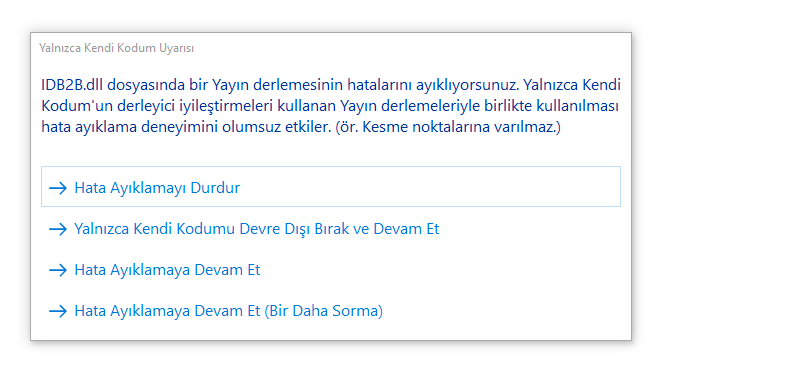Click the words hata ayıklama deneyimini in the message
795x372 pixels.
tap(129, 127)
